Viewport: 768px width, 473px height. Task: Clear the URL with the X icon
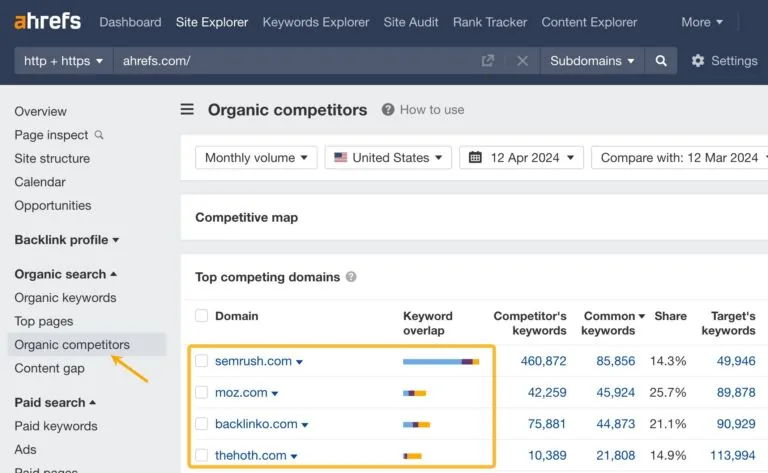pyautogui.click(x=523, y=61)
